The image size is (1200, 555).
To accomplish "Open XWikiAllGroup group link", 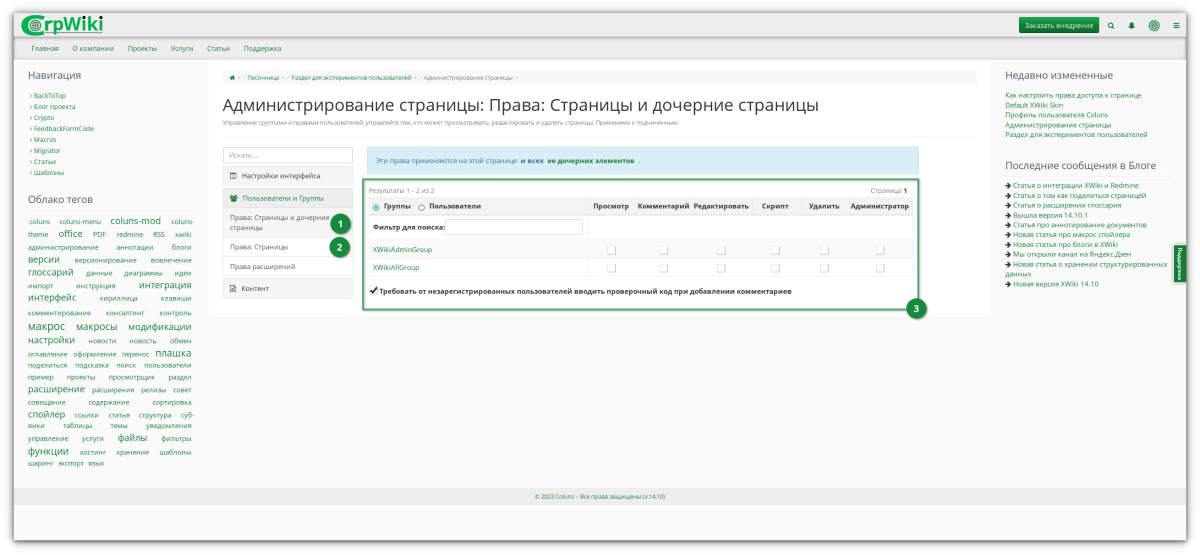I will 396,267.
